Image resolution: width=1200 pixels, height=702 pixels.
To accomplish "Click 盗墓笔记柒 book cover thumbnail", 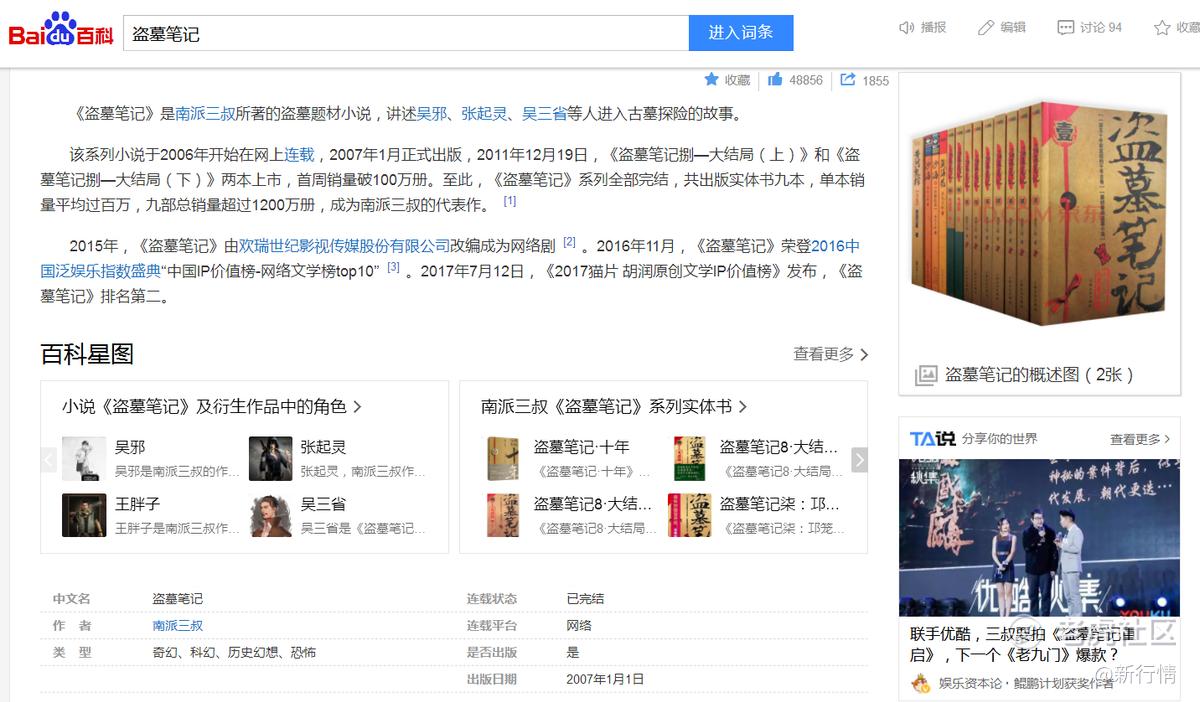I will point(690,515).
